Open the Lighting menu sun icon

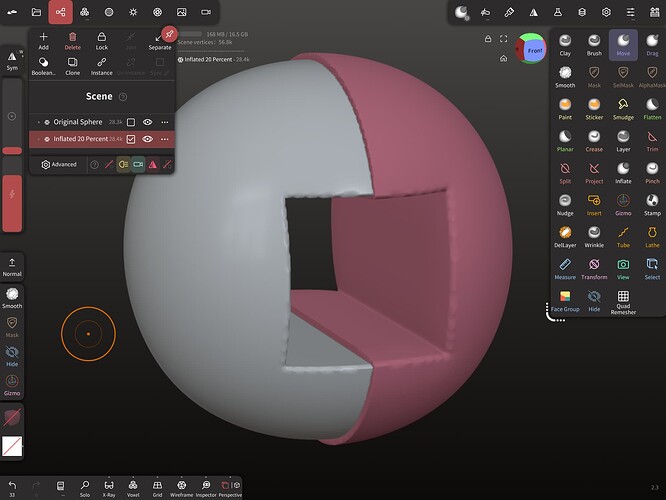coord(133,12)
